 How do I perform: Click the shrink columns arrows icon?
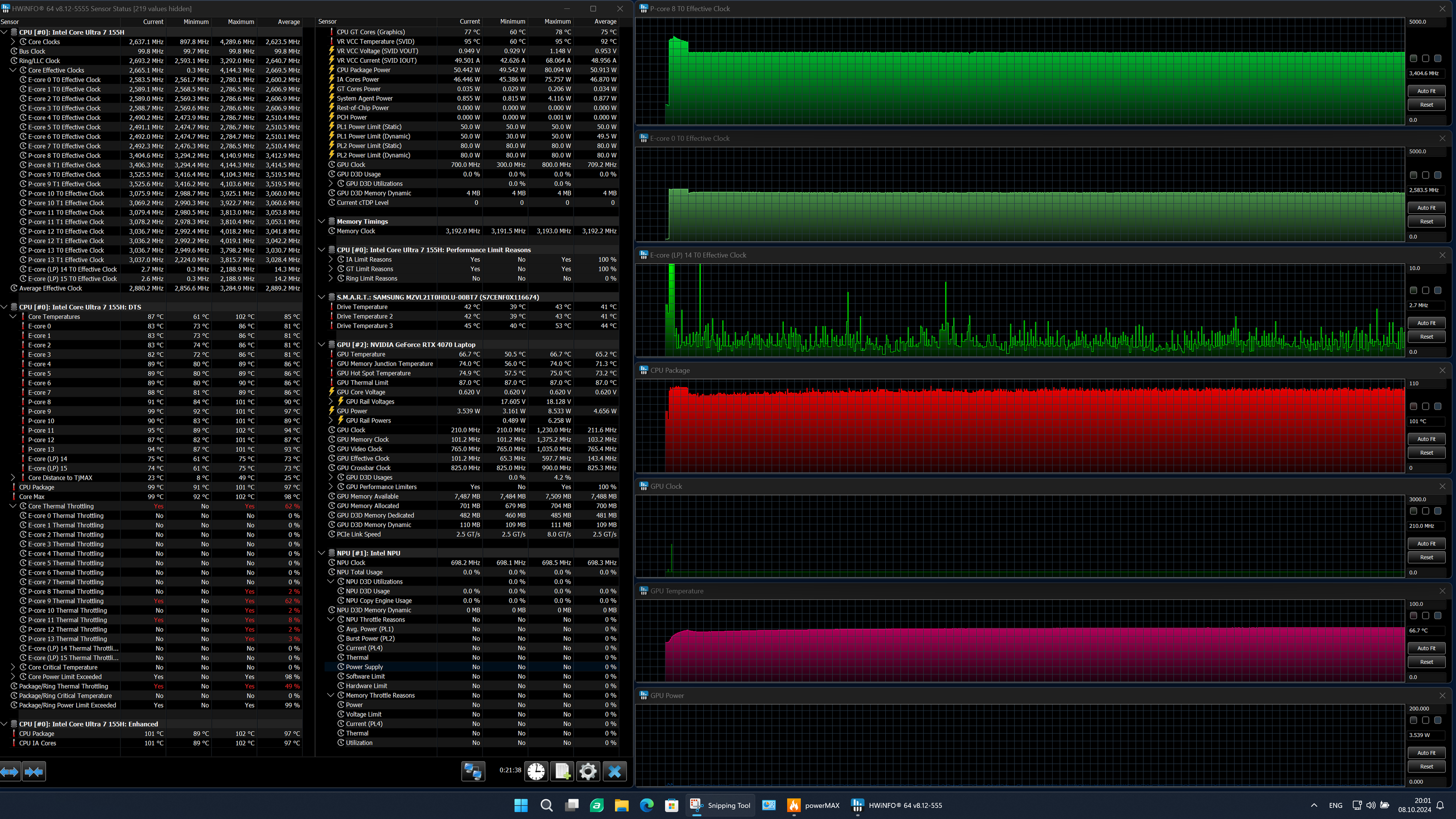click(34, 771)
